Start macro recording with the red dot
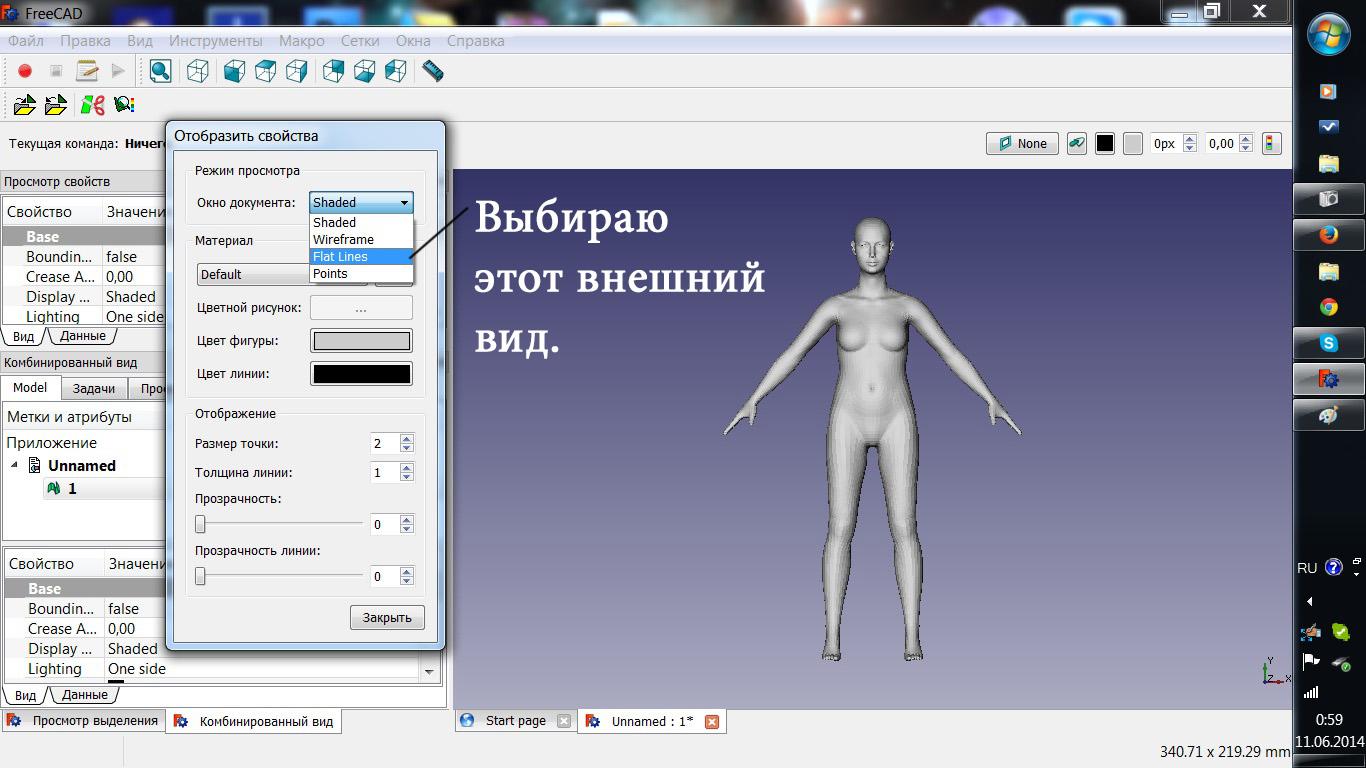This screenshot has height=768, width=1366. coord(25,71)
